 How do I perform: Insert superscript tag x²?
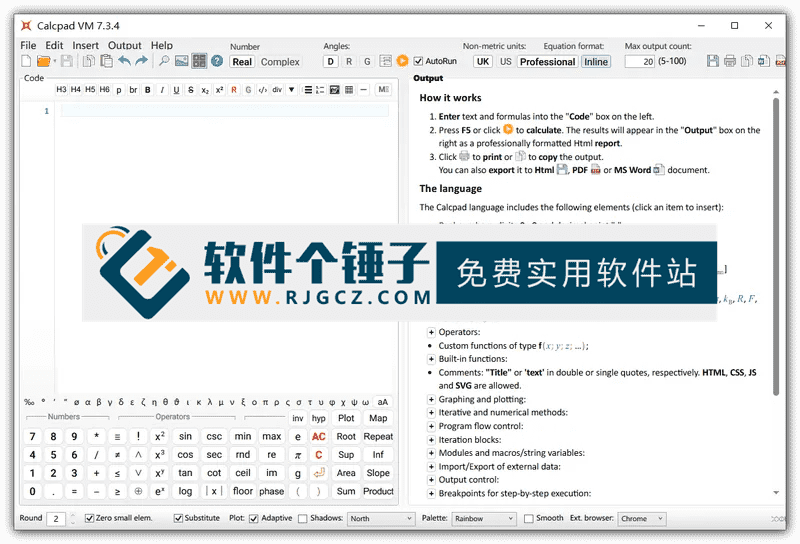[x=219, y=90]
